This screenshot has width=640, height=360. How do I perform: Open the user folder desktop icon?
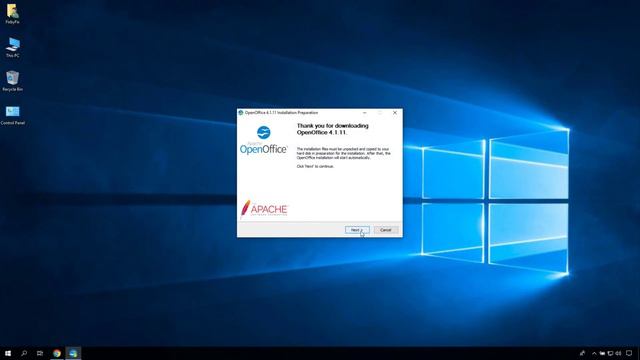coord(12,14)
